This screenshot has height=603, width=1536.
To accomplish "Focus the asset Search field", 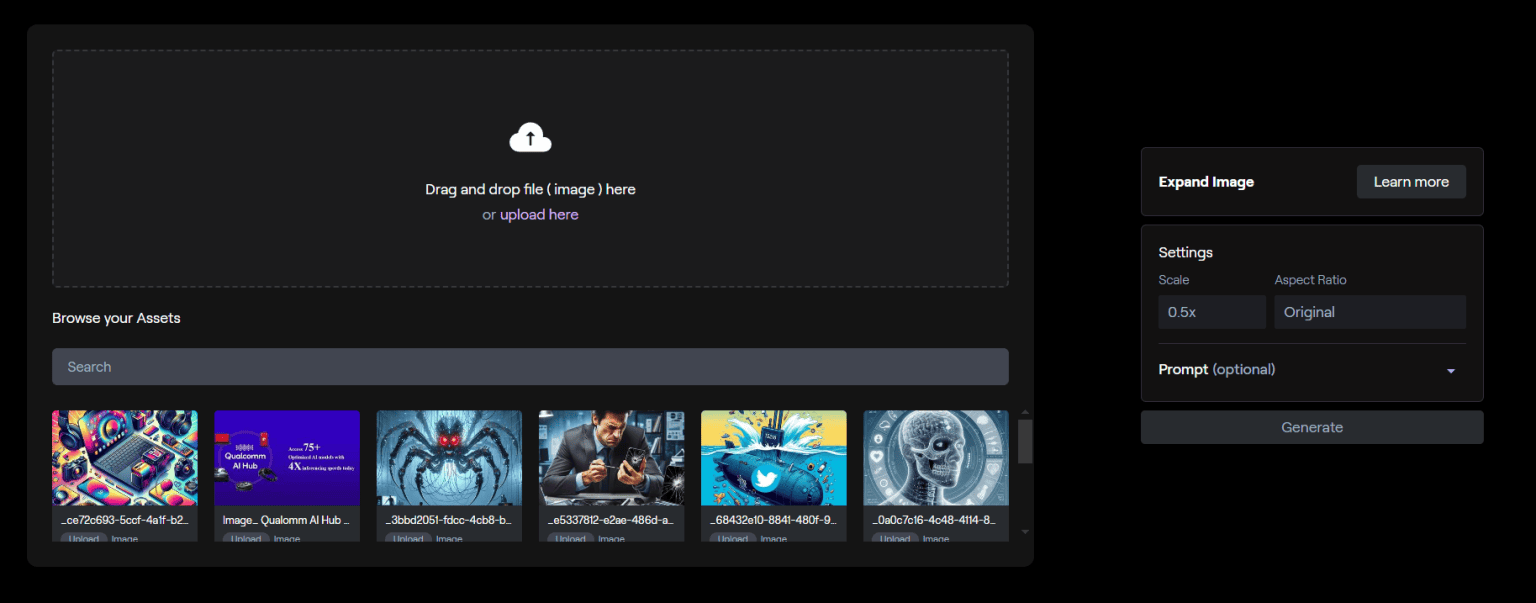I will [x=530, y=367].
